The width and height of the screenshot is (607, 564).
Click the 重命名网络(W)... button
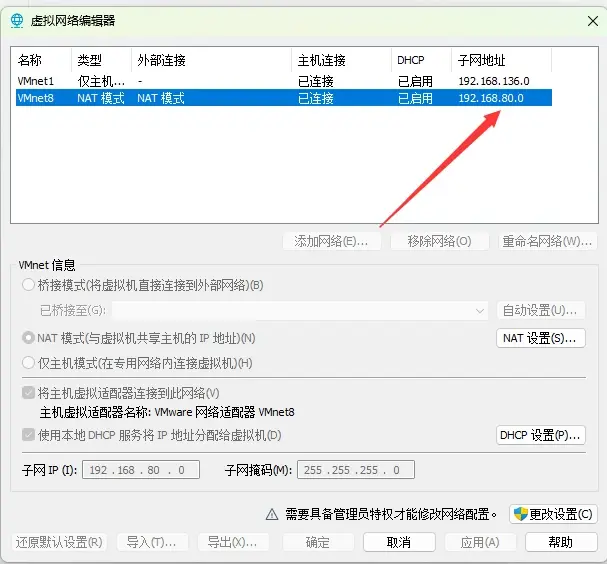click(x=547, y=241)
